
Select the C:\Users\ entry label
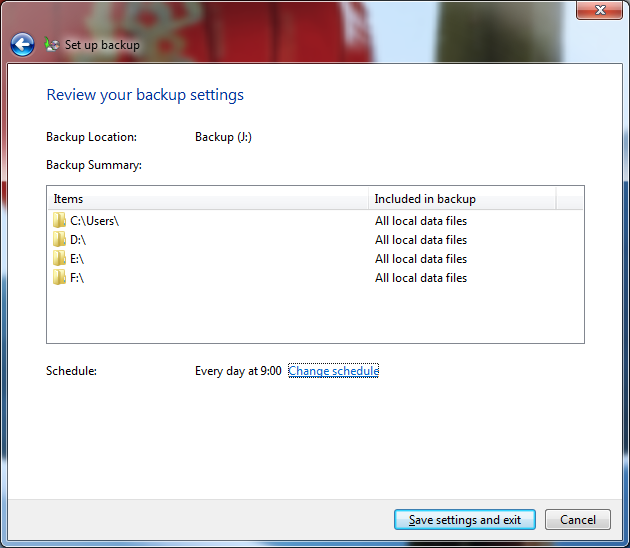(x=95, y=221)
